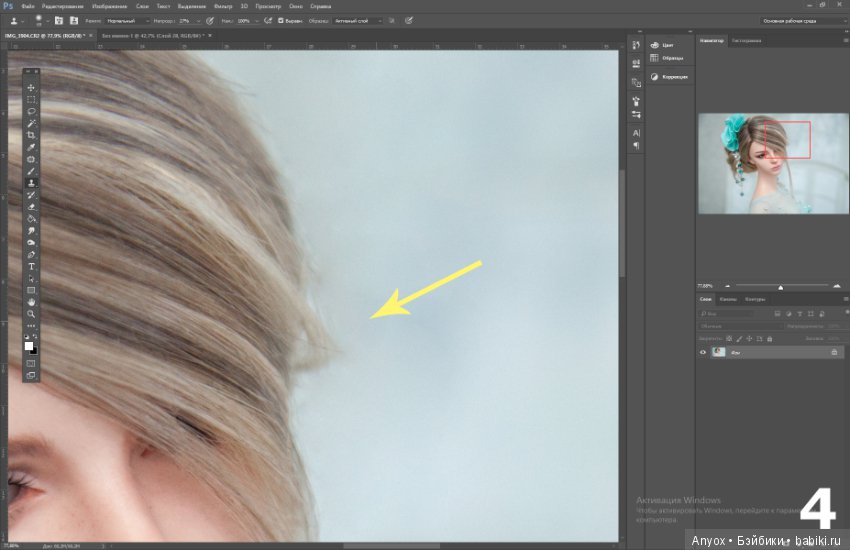Open Character panel icon in dock
This screenshot has height=550, width=850.
pos(636,133)
